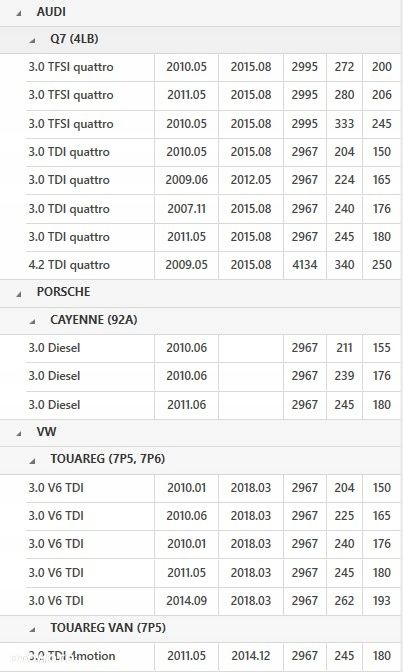Select the 3.0 Diesel starting 2011.06

213,405
